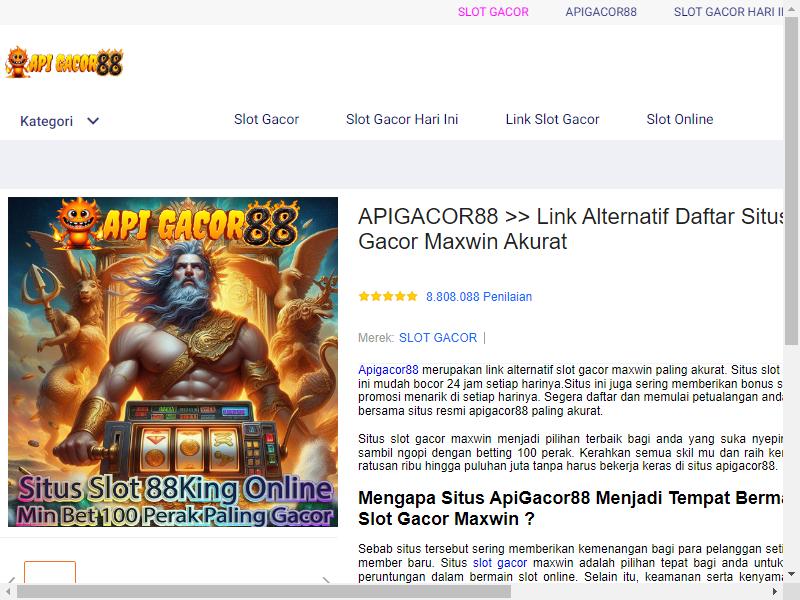Click the five-star rating icons

coord(388,296)
